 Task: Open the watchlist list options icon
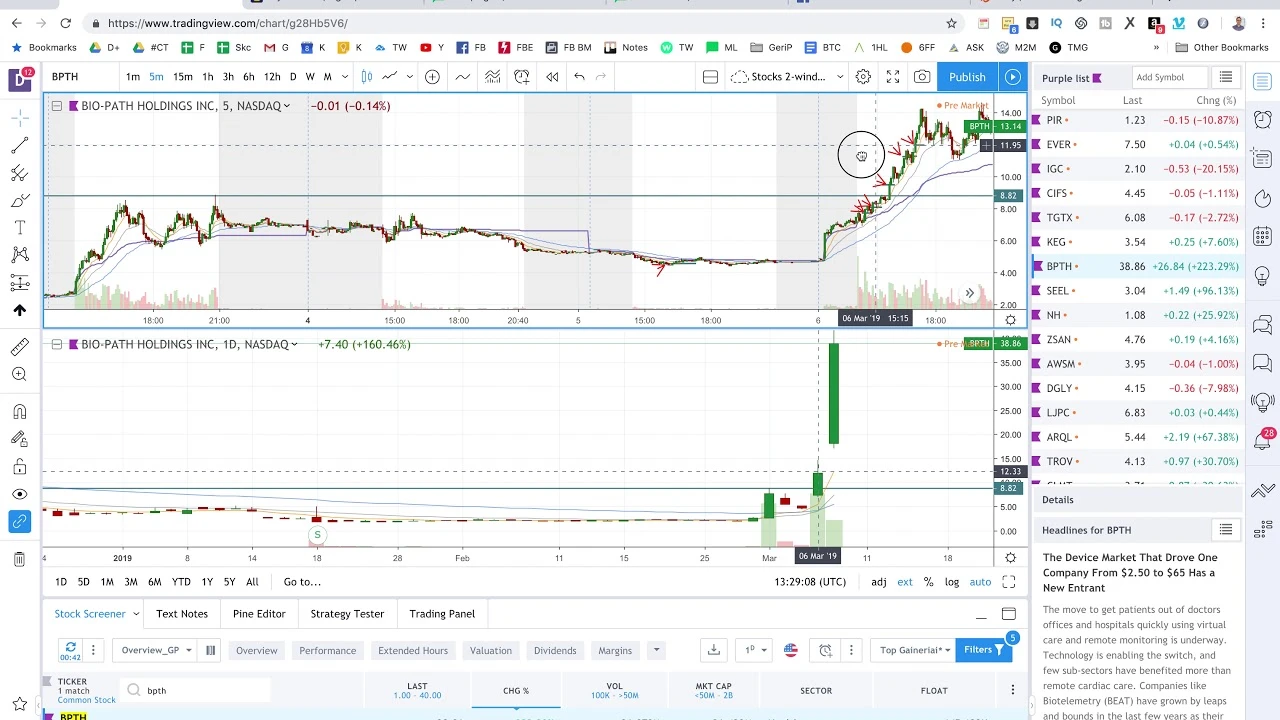(1225, 77)
